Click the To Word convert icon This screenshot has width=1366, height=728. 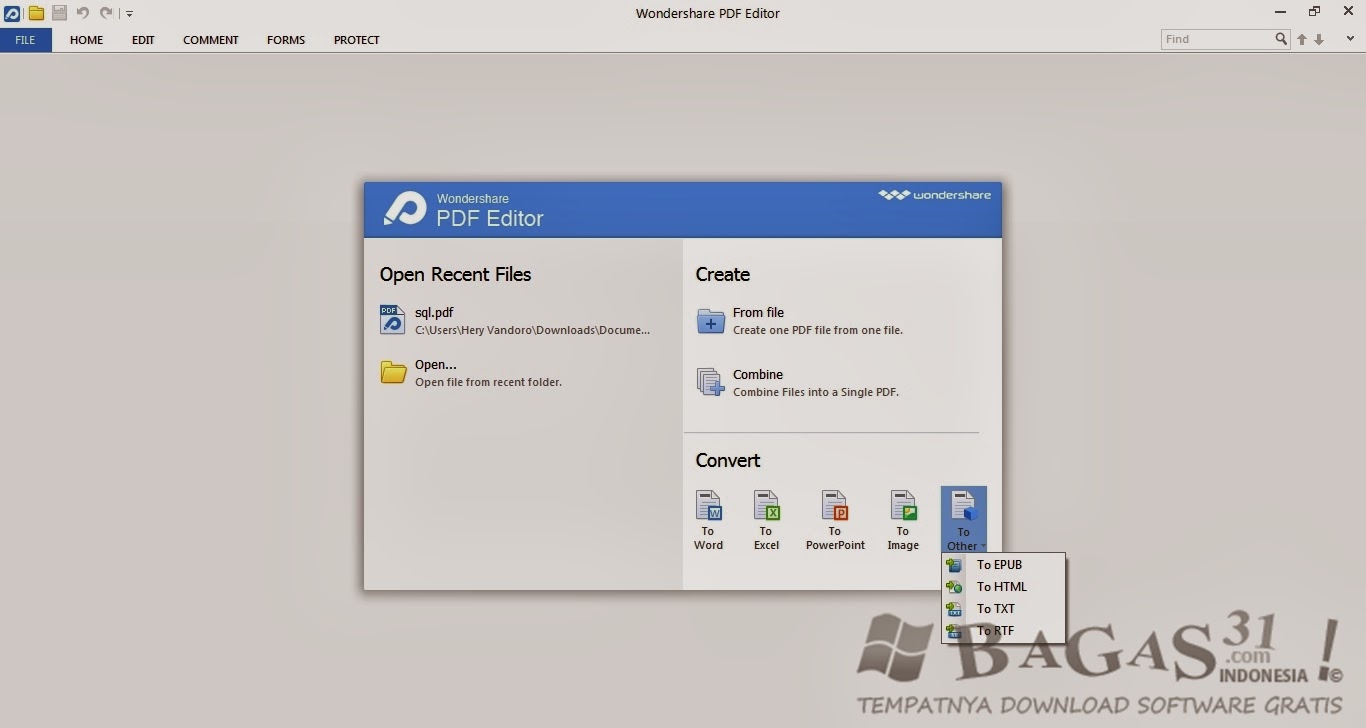pos(708,505)
